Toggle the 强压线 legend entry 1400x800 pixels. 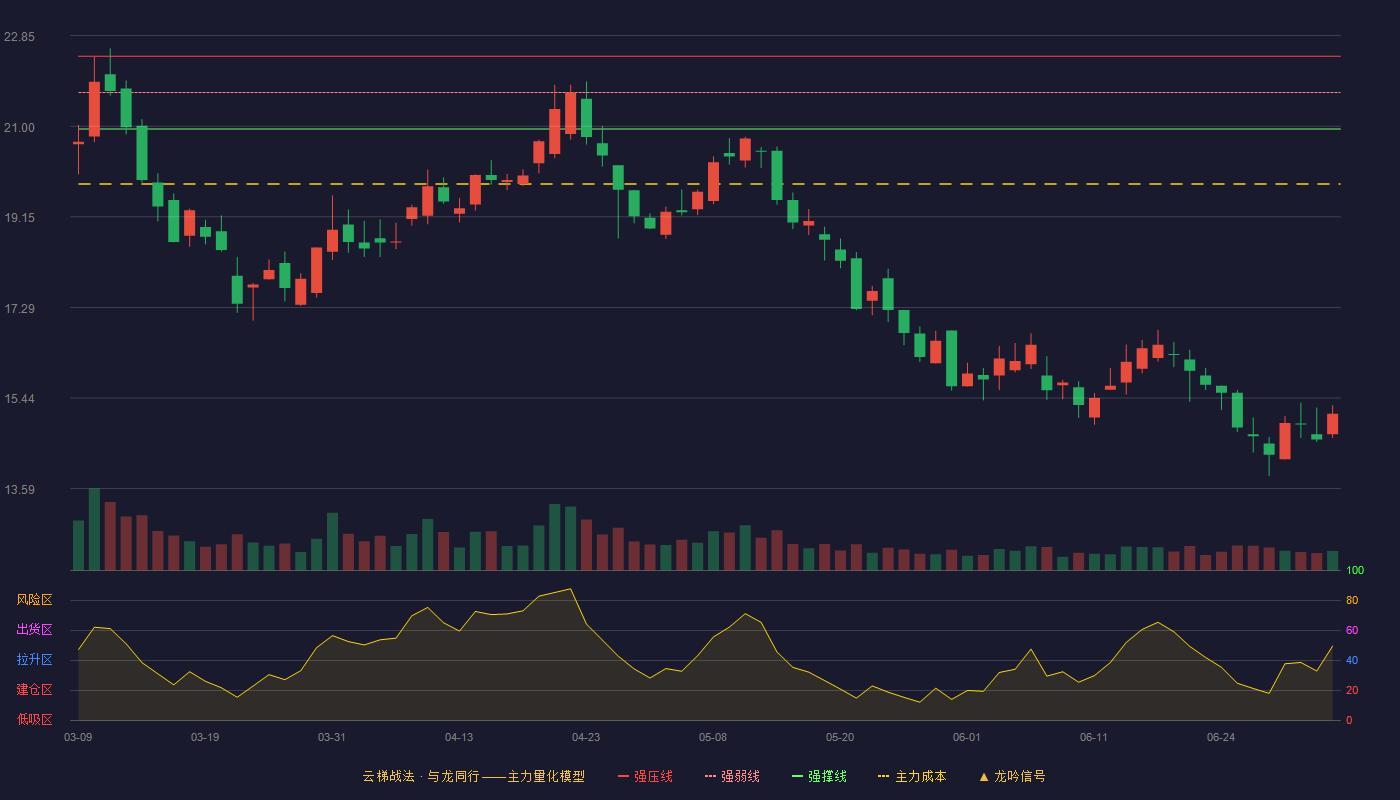click(645, 776)
